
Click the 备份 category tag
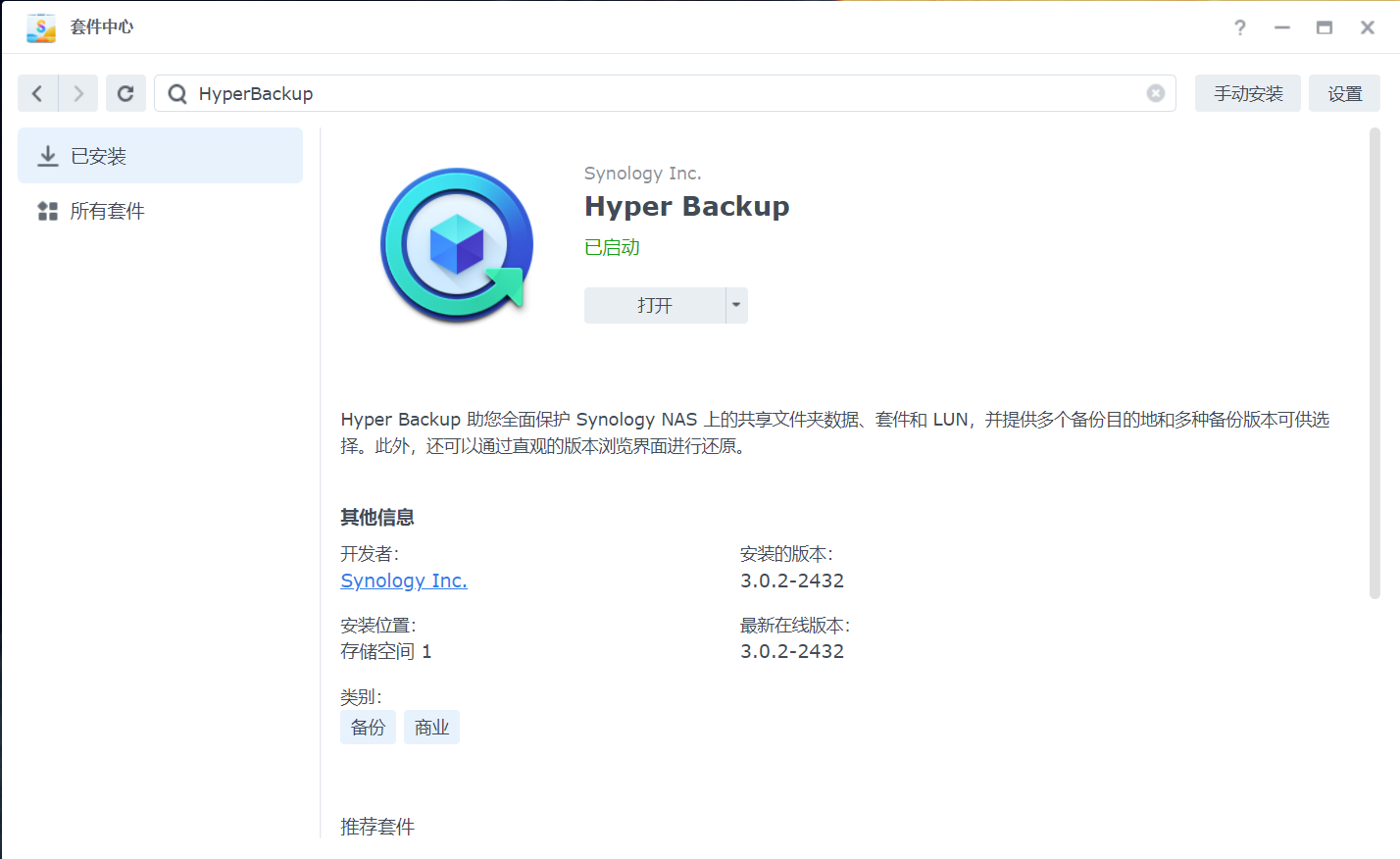click(368, 727)
